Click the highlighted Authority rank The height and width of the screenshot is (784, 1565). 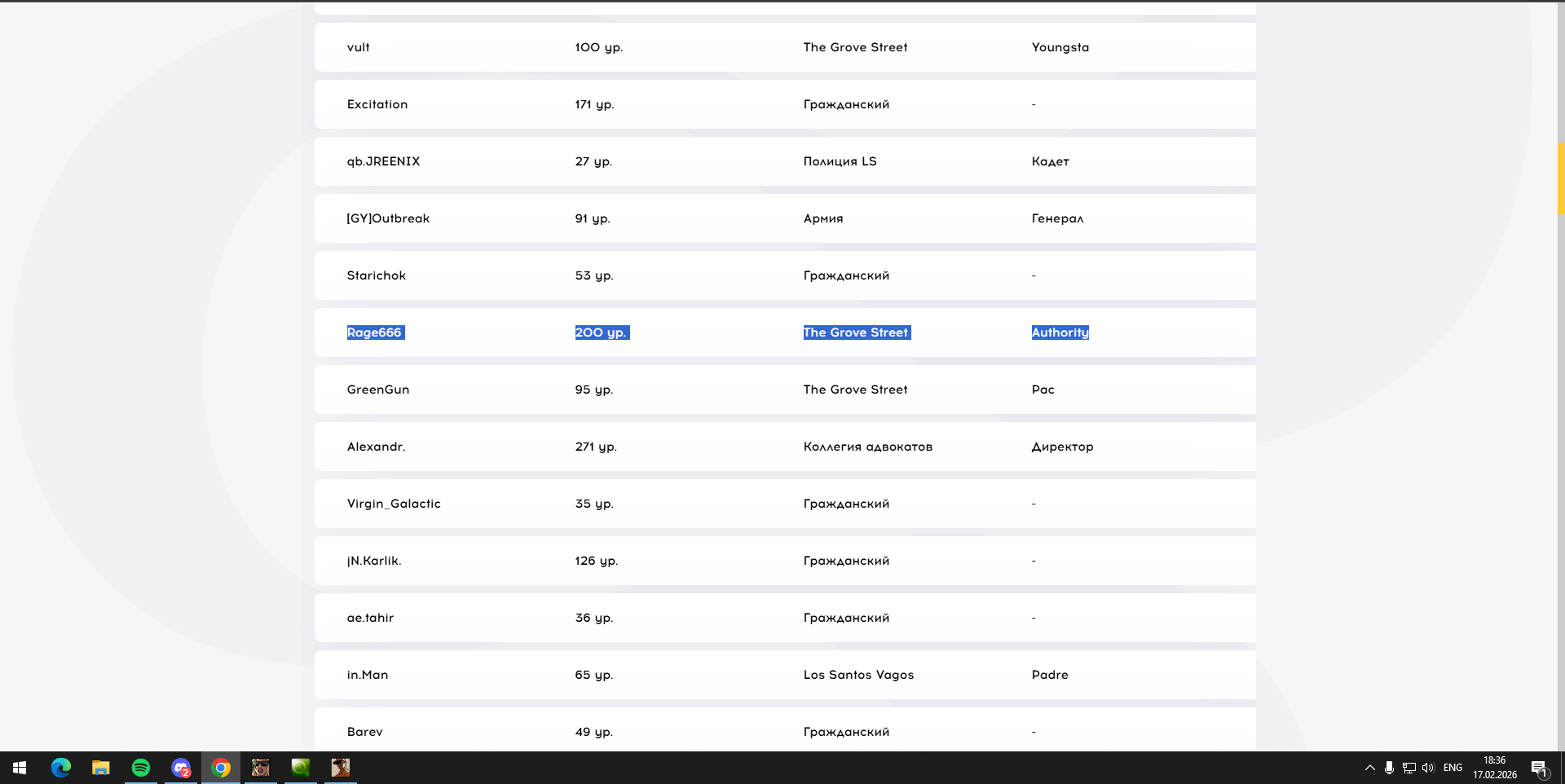[x=1060, y=333]
